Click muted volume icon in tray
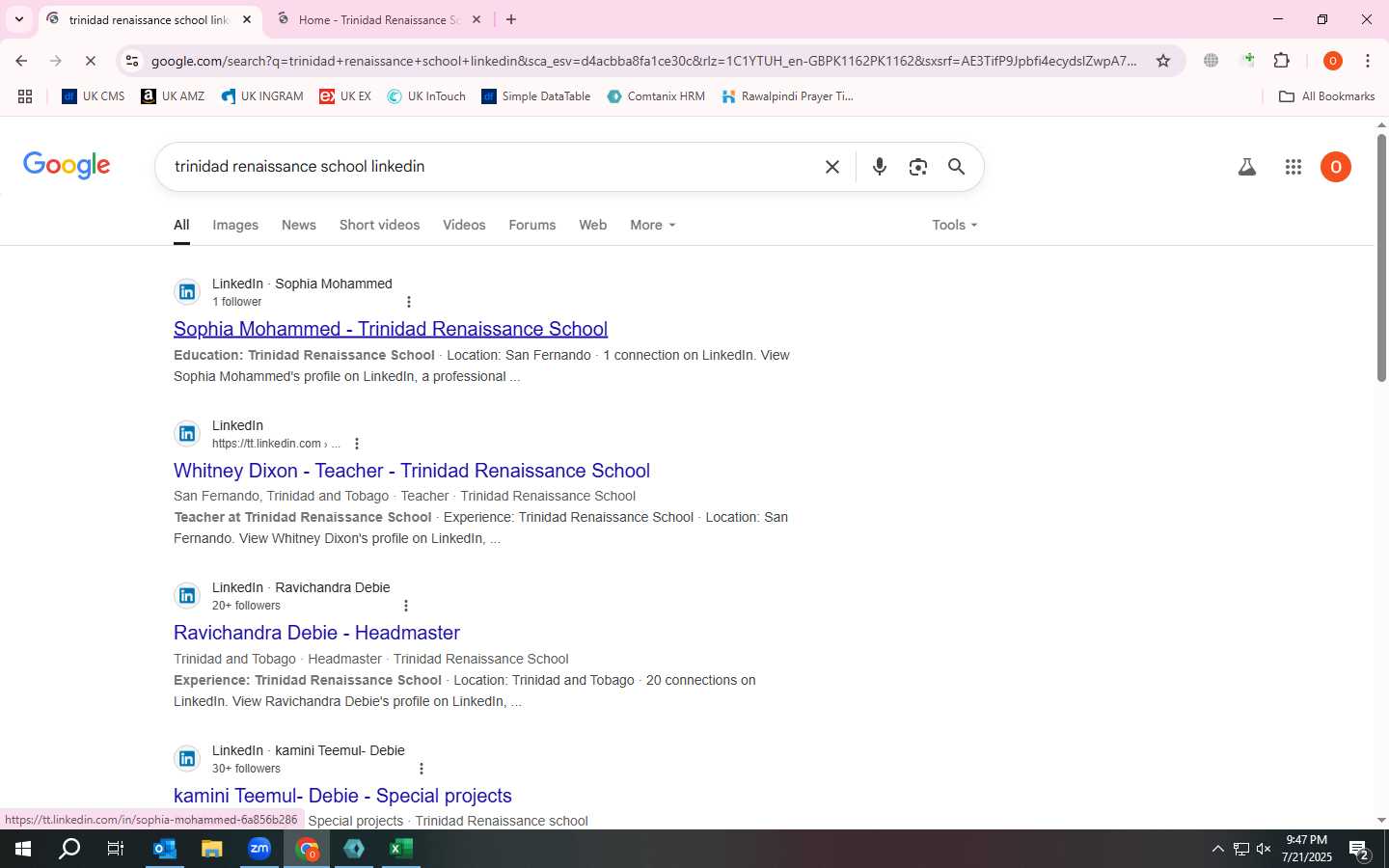 (1264, 849)
